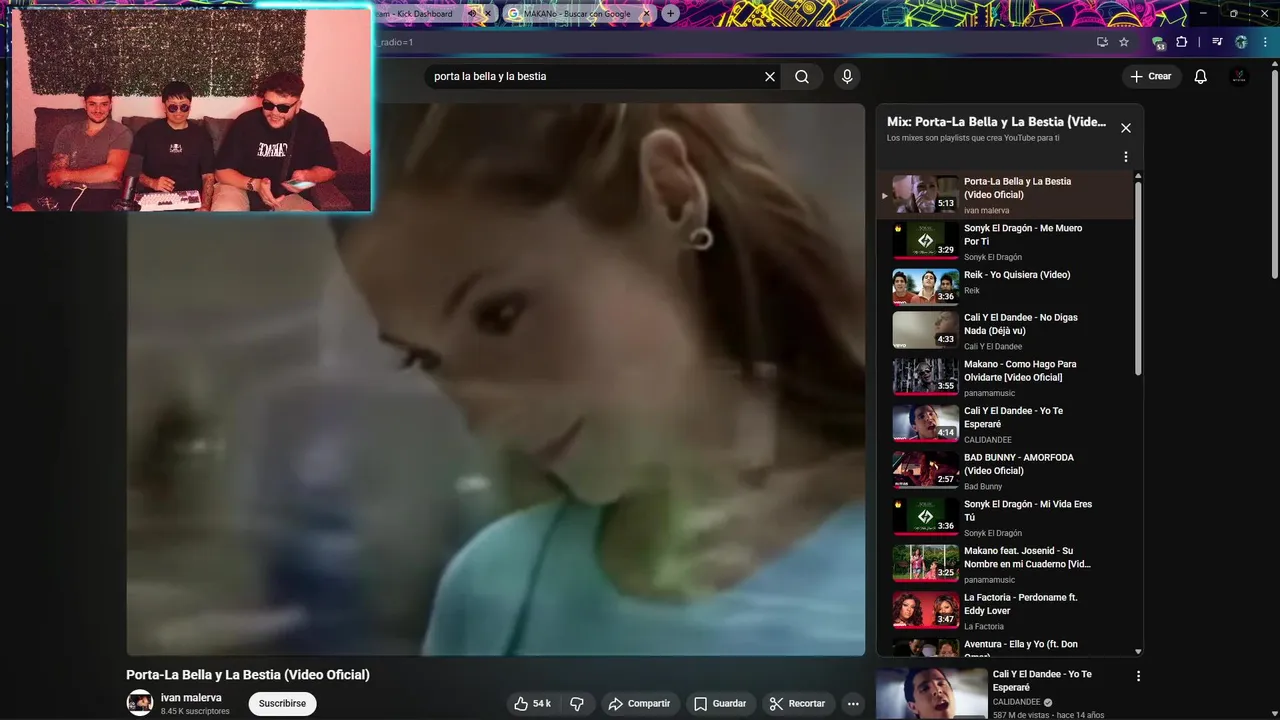Screen dimensions: 1280x720
Task: Click the Compartir button
Action: pyautogui.click(x=639, y=704)
